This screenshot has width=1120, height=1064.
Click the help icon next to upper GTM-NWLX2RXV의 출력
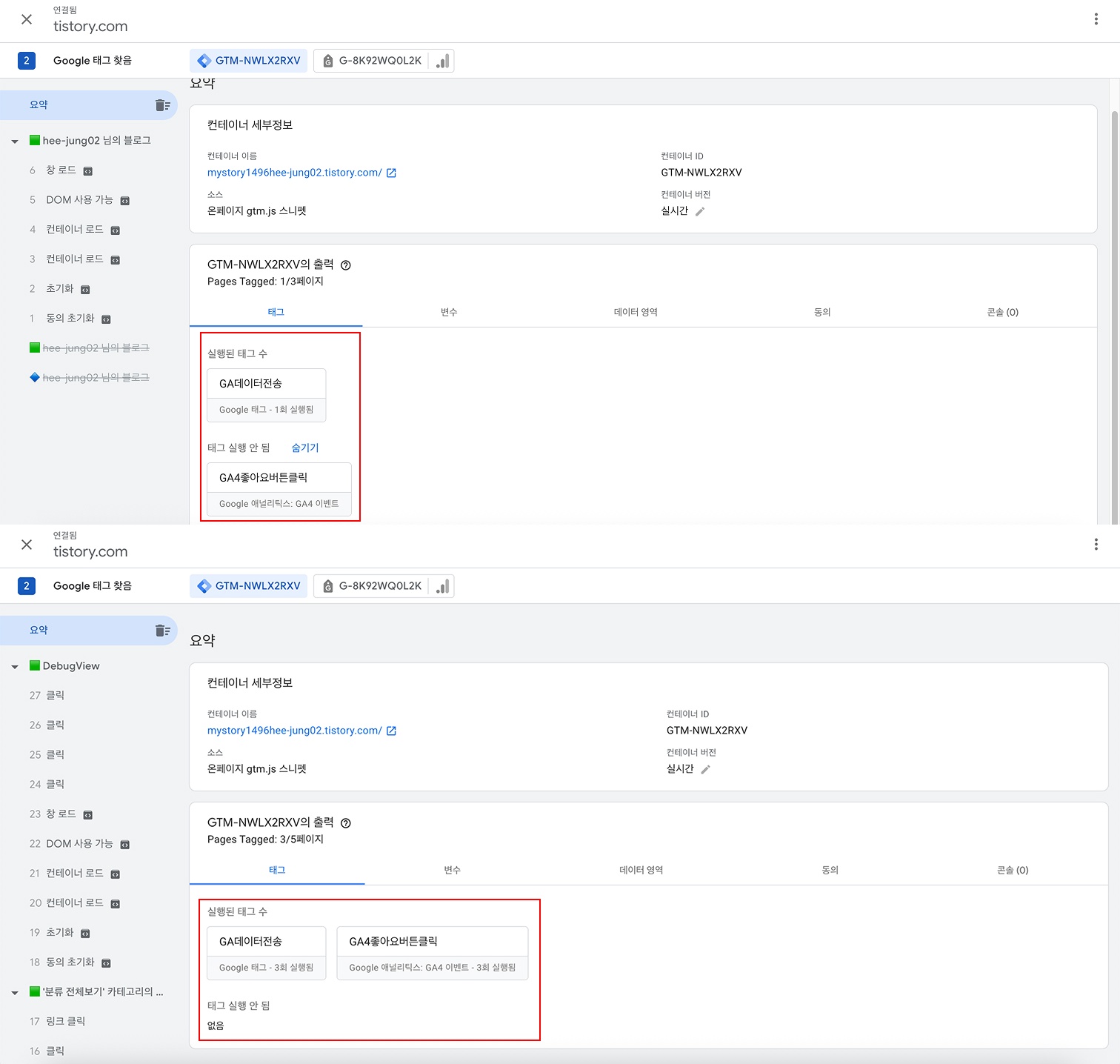coord(346,265)
